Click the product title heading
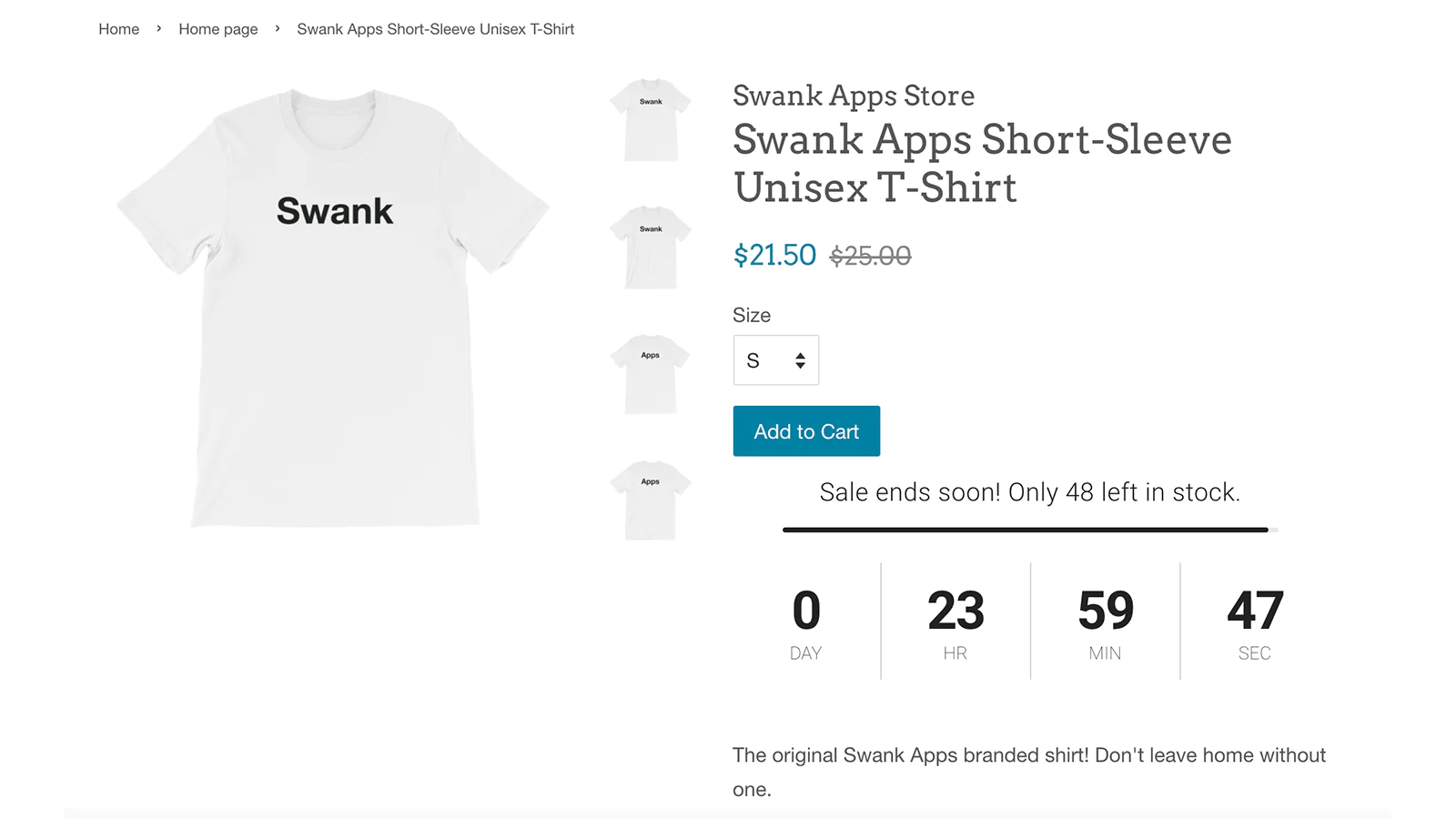This screenshot has width=1456, height=819. (x=982, y=164)
